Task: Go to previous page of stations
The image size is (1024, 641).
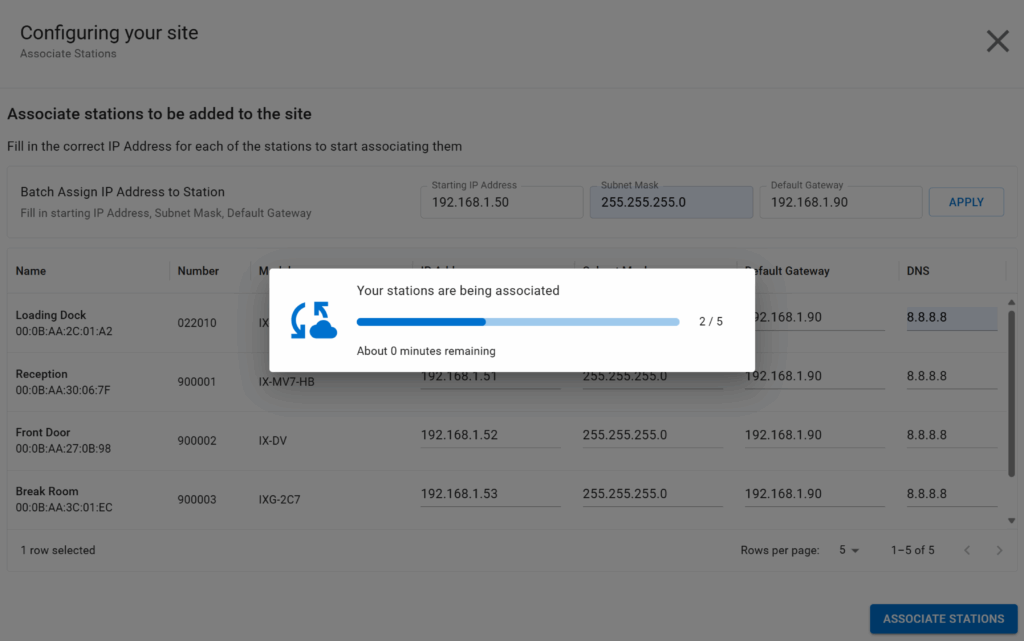Action: click(x=967, y=550)
